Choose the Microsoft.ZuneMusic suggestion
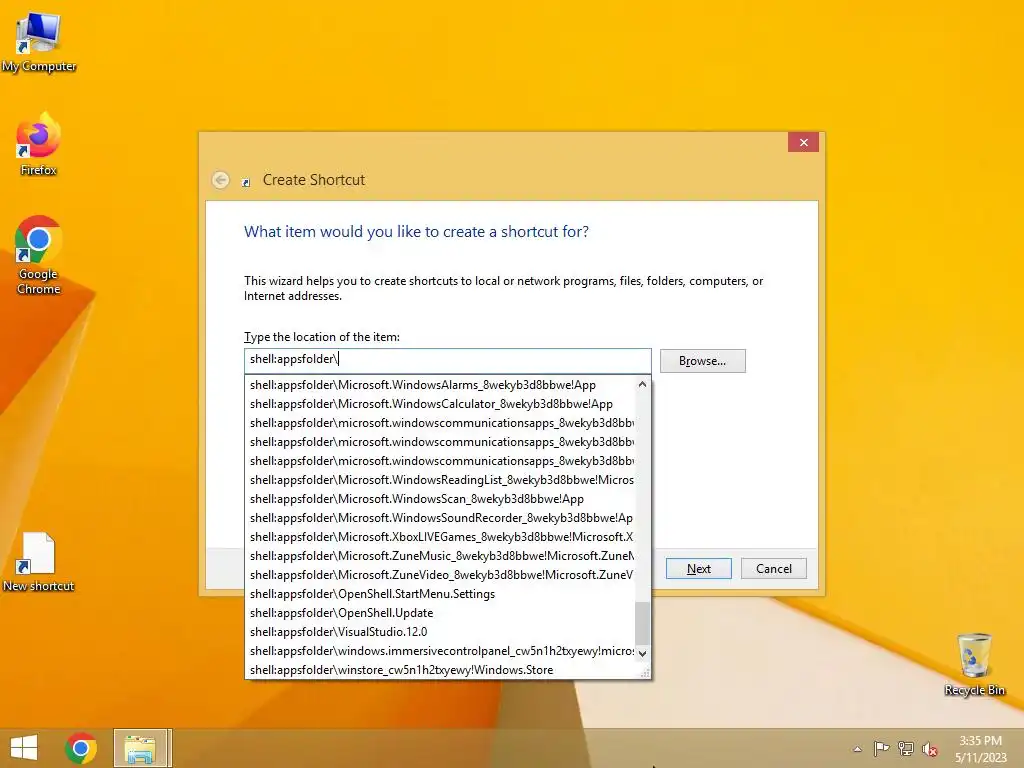This screenshot has width=1024, height=768. (440, 556)
